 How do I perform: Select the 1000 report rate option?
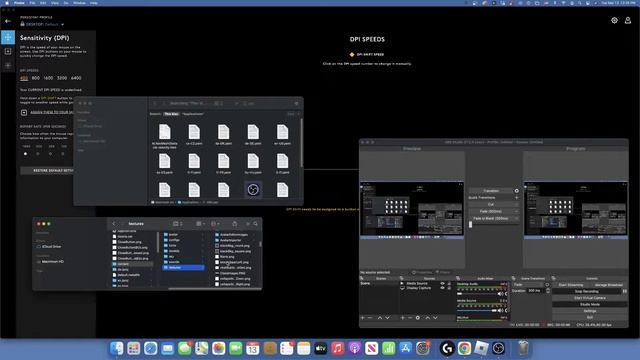26,154
